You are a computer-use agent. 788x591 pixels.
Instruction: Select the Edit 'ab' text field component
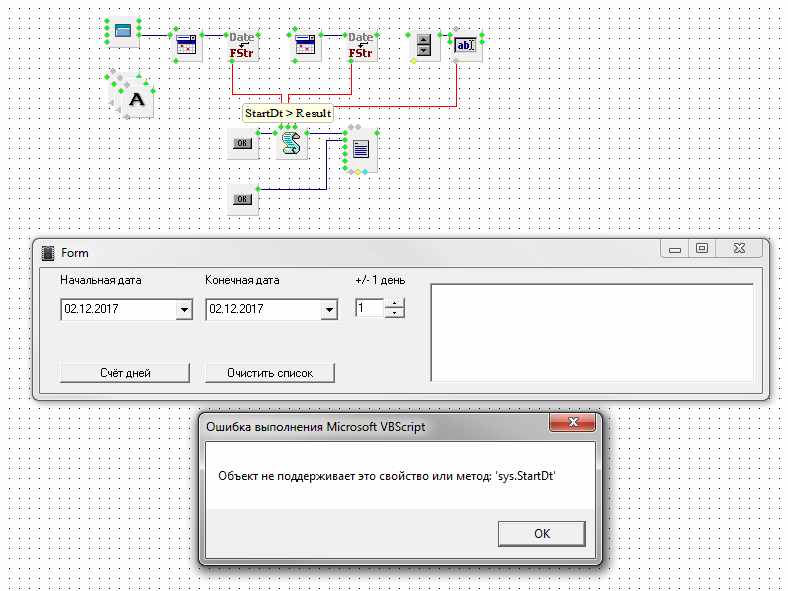[x=466, y=46]
